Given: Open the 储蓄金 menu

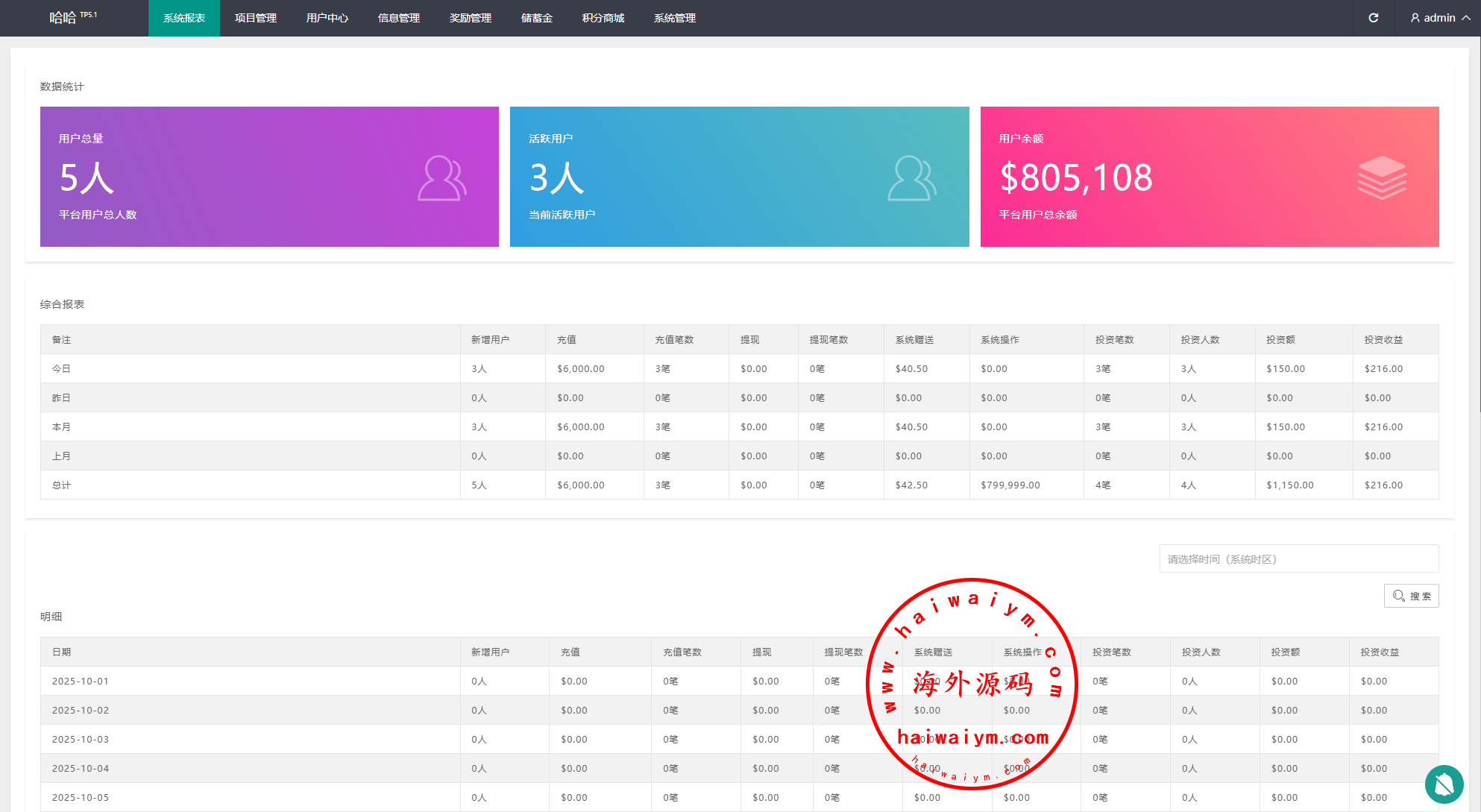Looking at the screenshot, I should click(x=537, y=18).
